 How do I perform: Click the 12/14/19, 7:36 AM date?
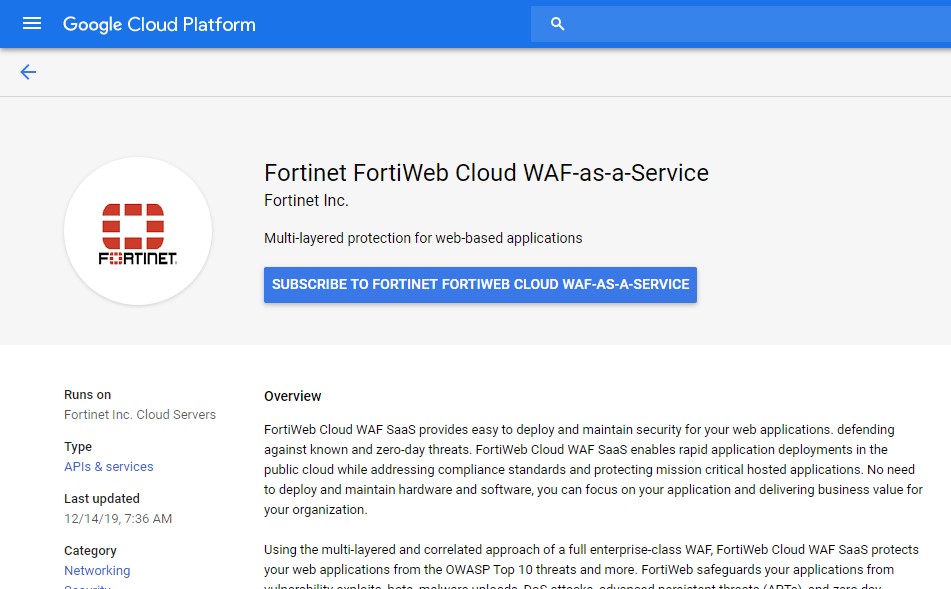tap(118, 519)
